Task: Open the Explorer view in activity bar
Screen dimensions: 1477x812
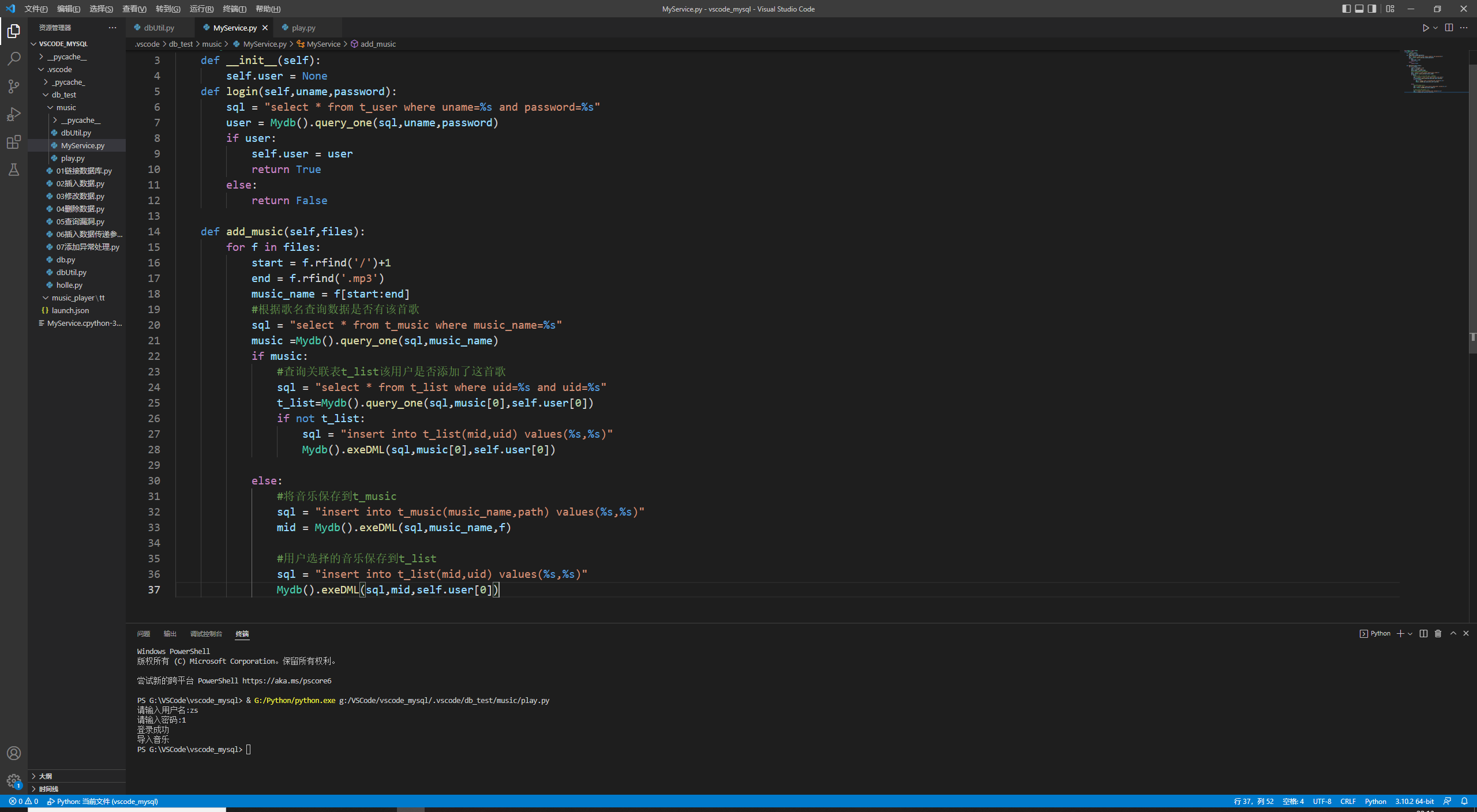Action: coord(14,31)
